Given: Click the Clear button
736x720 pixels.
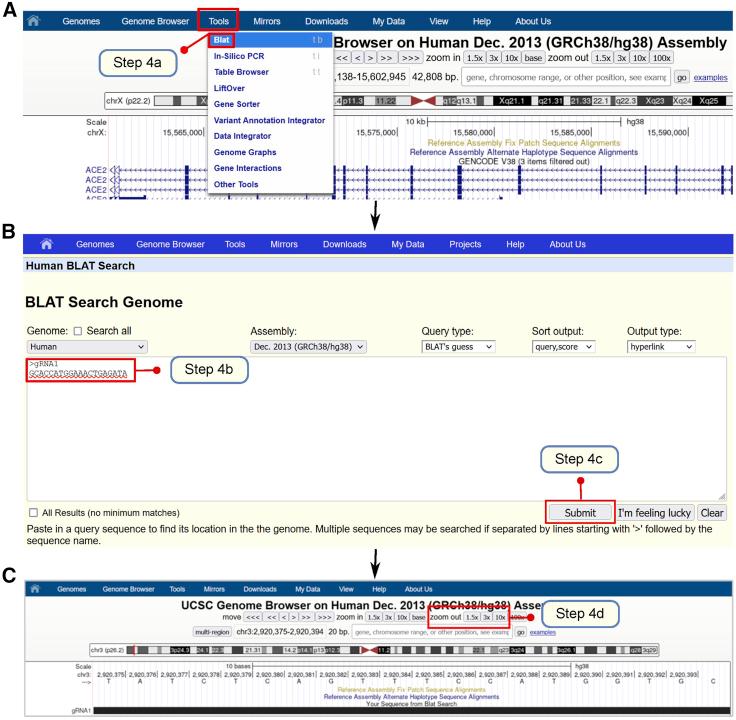Looking at the screenshot, I should (712, 513).
